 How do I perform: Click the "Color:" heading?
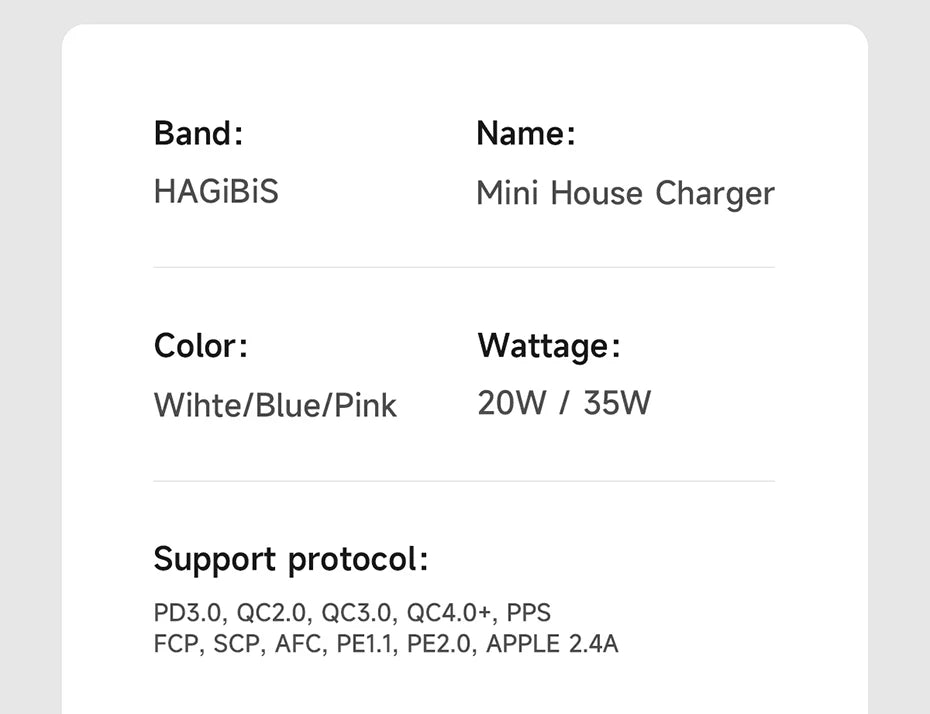pyautogui.click(x=200, y=346)
